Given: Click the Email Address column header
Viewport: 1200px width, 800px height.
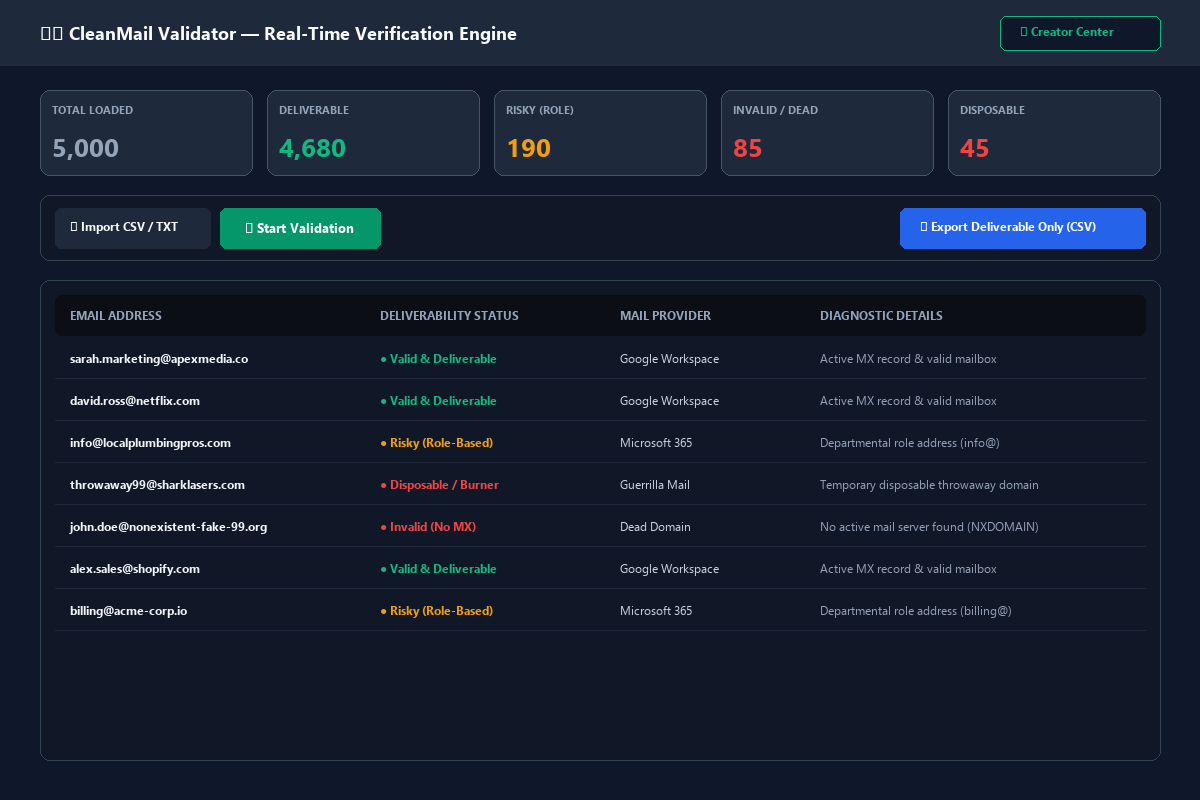Looking at the screenshot, I should (x=116, y=316).
